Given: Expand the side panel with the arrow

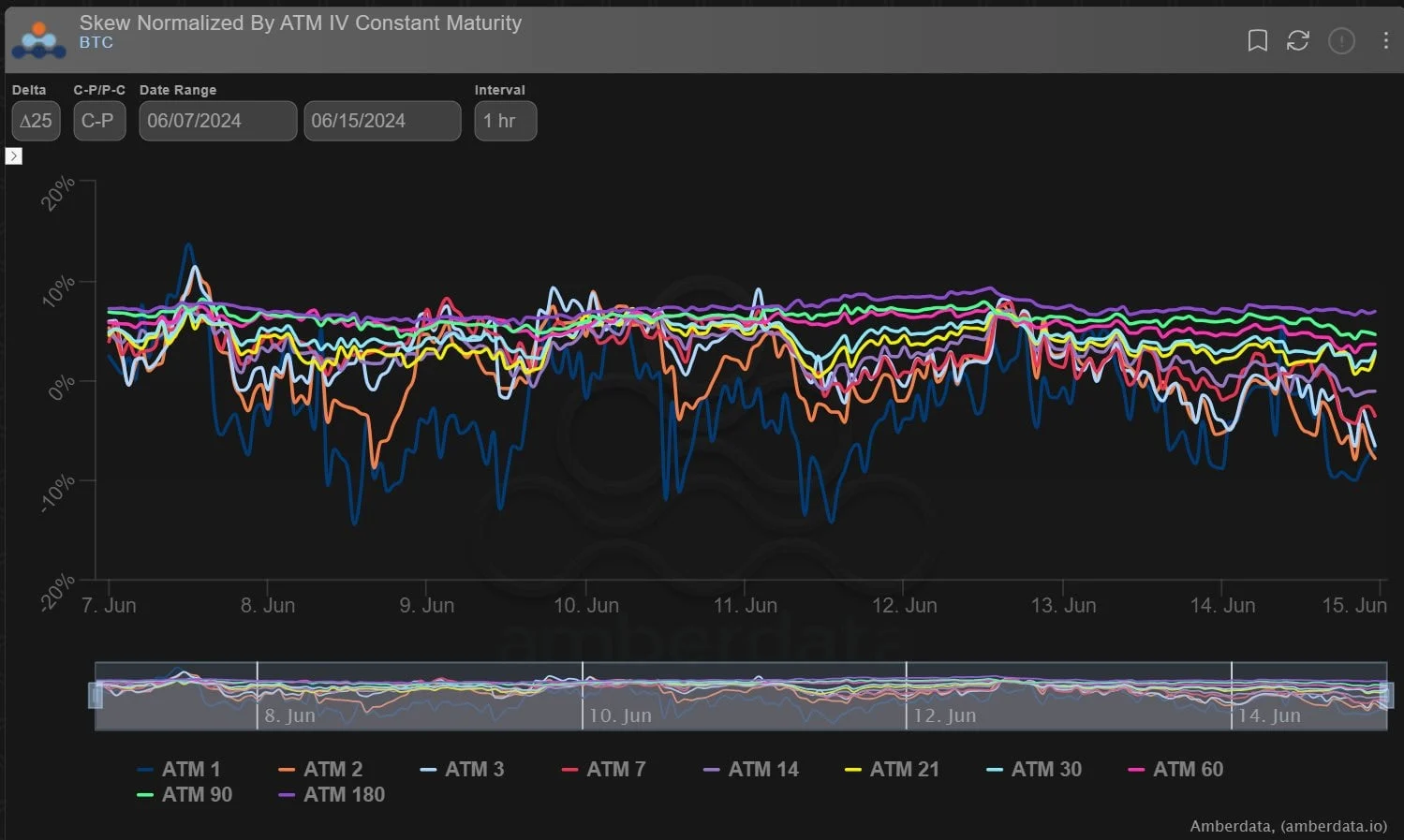Looking at the screenshot, I should 14,155.
